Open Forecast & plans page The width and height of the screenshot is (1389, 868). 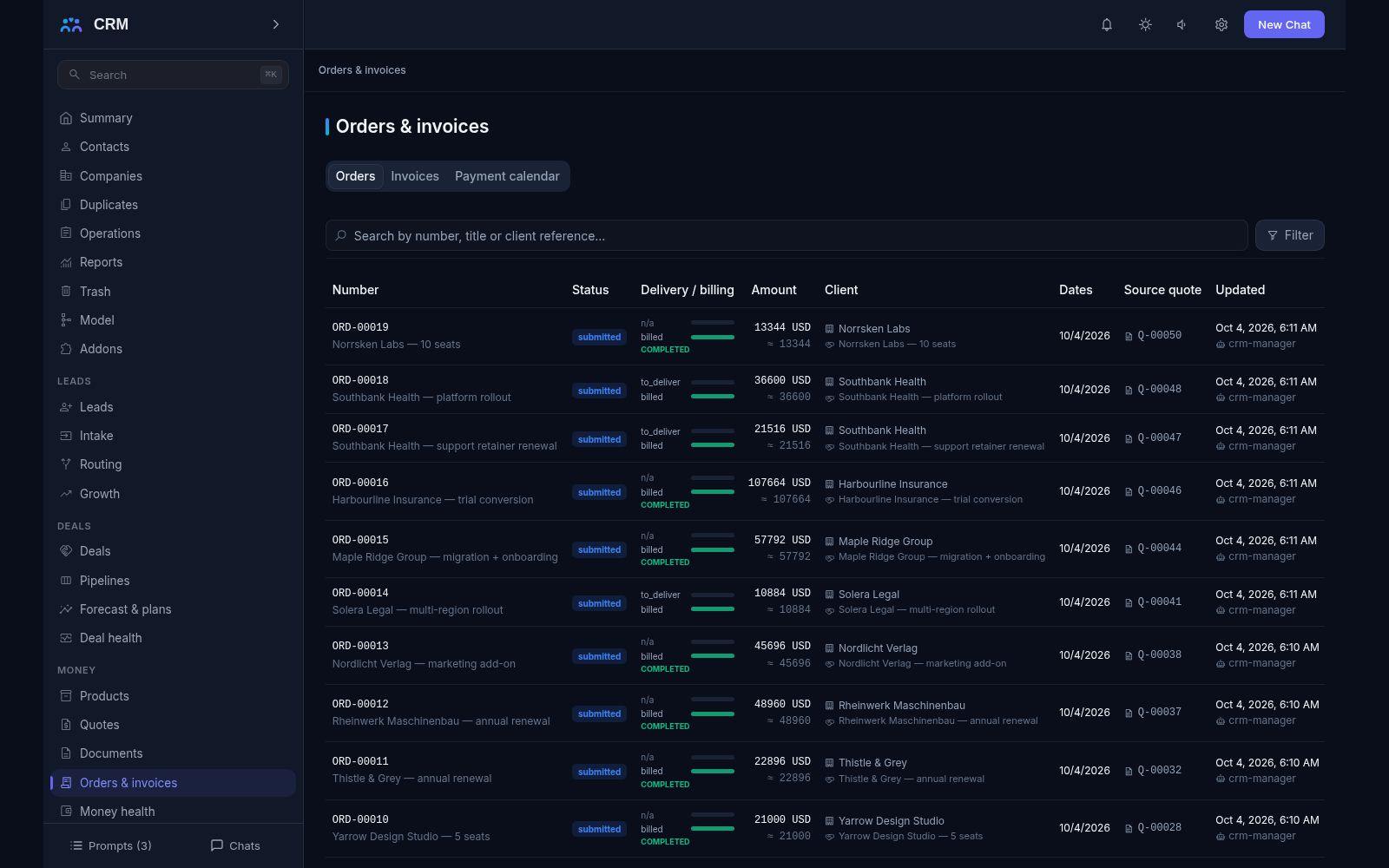point(173,609)
